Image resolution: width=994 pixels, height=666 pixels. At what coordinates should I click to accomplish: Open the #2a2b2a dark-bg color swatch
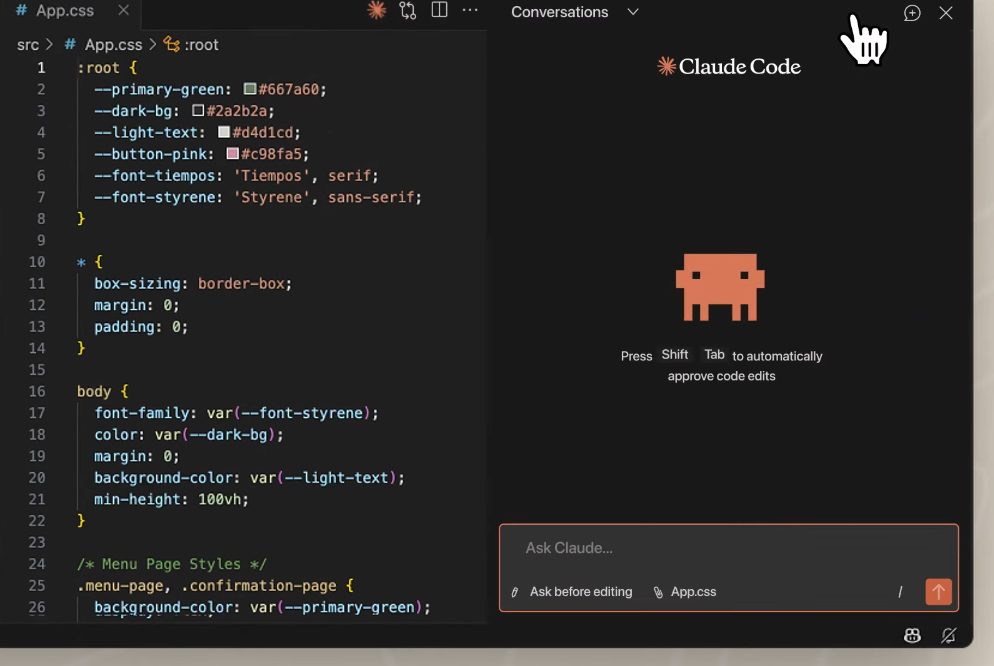click(x=198, y=110)
